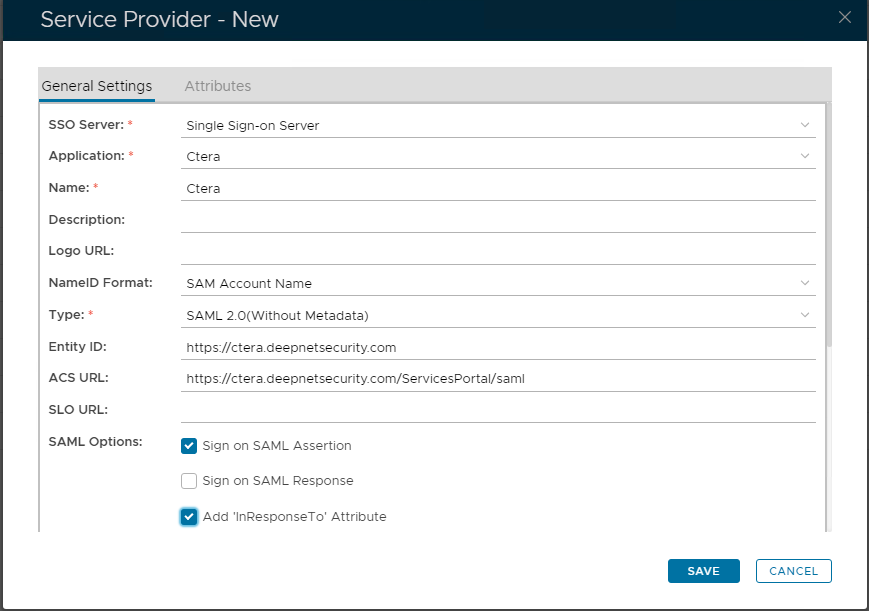Focus the SLO URL input
This screenshot has width=869, height=611.
pyautogui.click(x=498, y=410)
